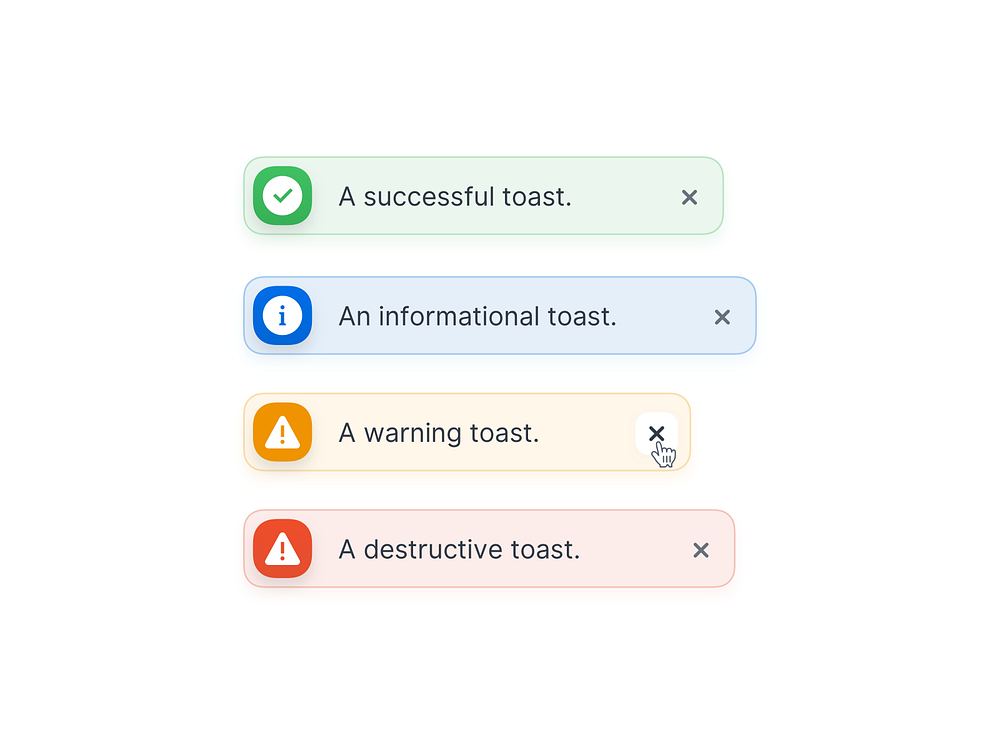The height and width of the screenshot is (750, 1000).
Task: Click the successful toast body
Action: (483, 196)
